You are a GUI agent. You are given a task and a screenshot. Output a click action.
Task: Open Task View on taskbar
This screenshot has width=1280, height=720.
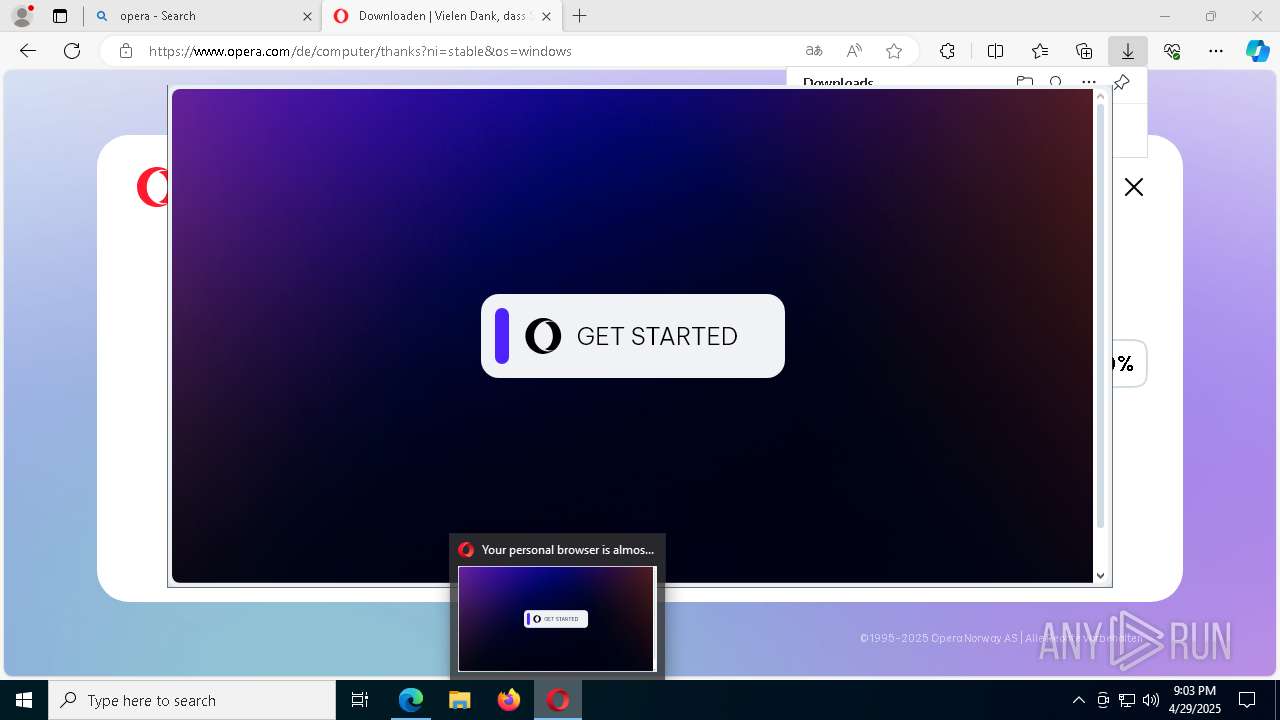[360, 700]
